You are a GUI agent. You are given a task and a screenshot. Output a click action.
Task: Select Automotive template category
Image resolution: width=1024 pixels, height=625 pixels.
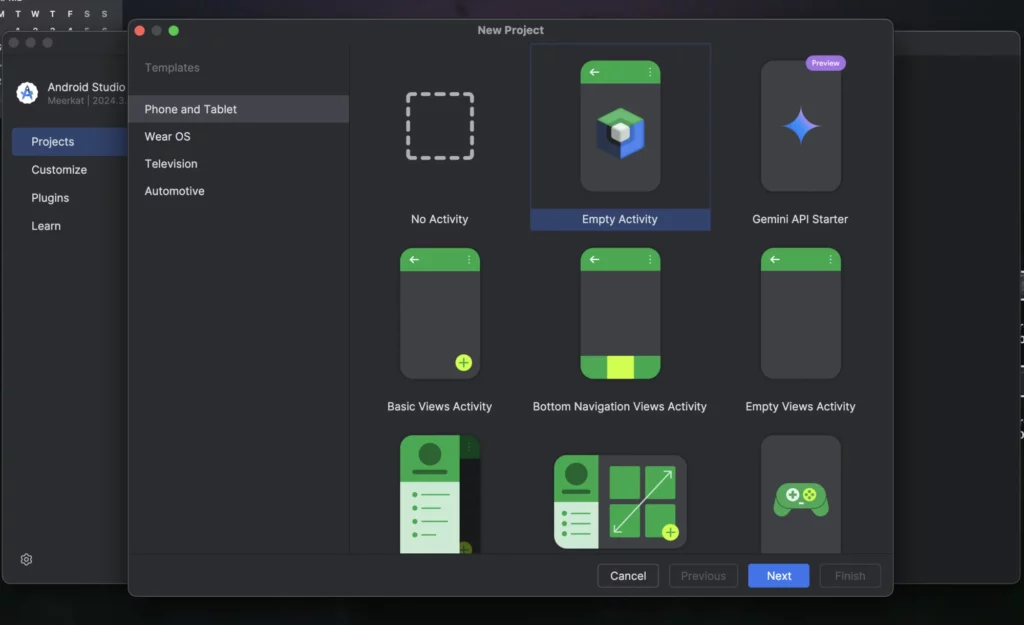tap(238, 191)
